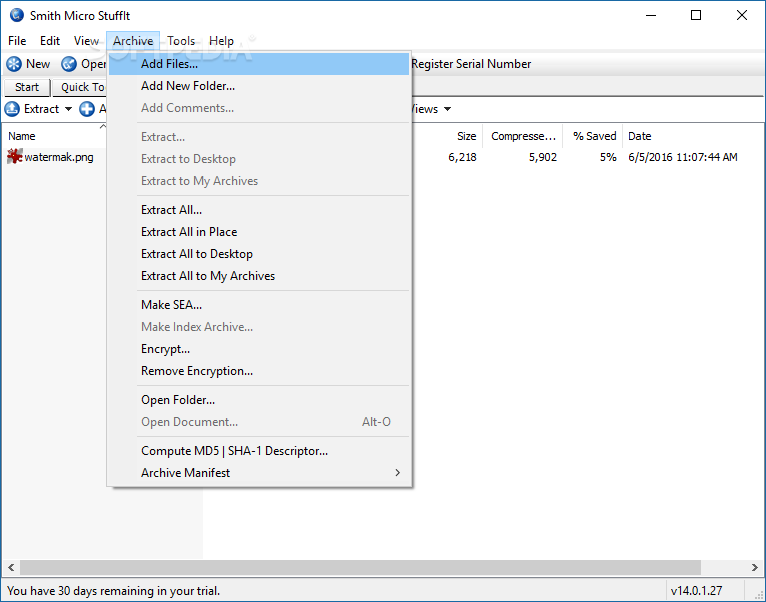Screen dimensions: 766x602
Task: Select Extract All to Desktop
Action: click(x=259, y=254)
